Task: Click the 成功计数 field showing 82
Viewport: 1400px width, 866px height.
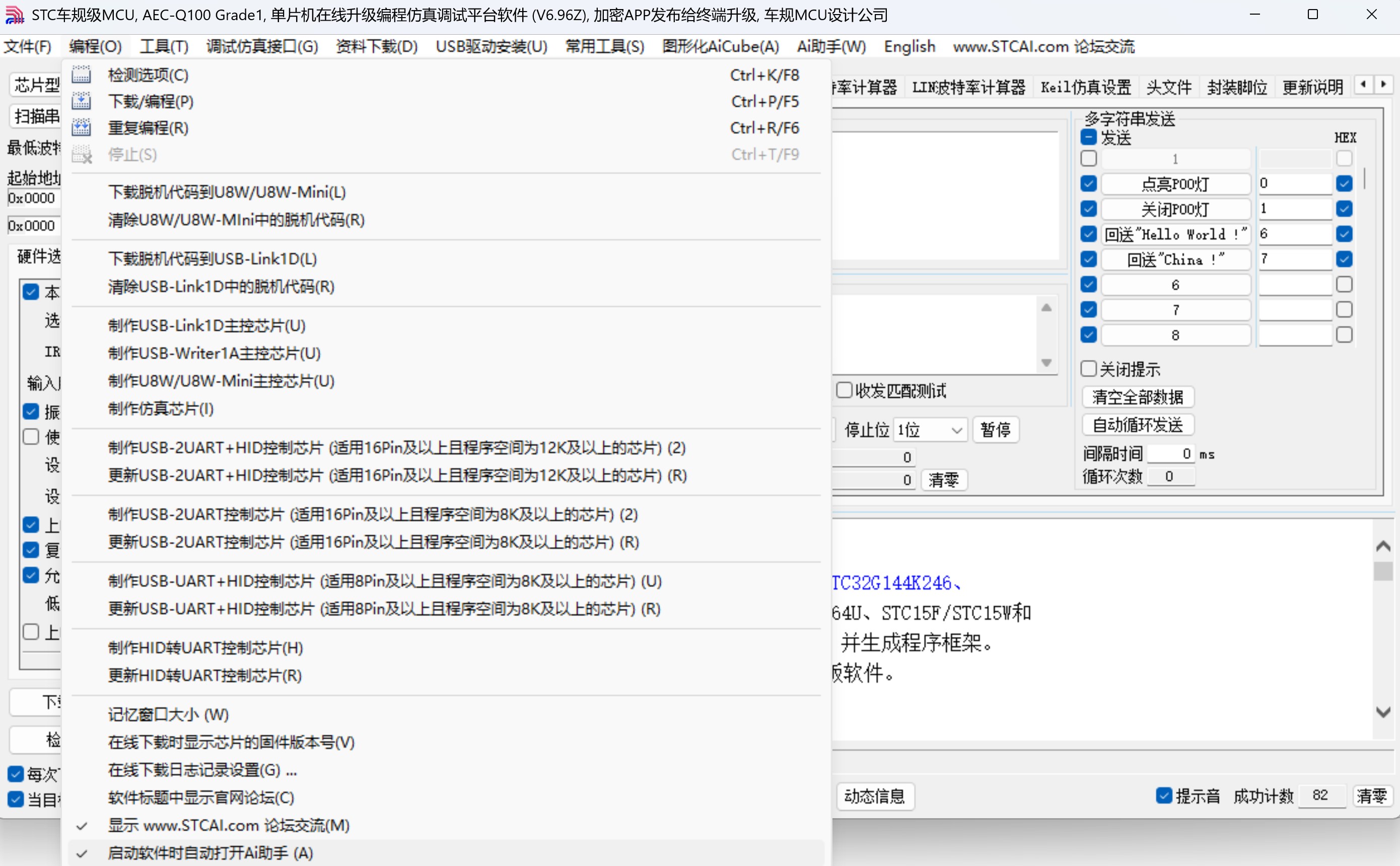Action: point(1322,795)
